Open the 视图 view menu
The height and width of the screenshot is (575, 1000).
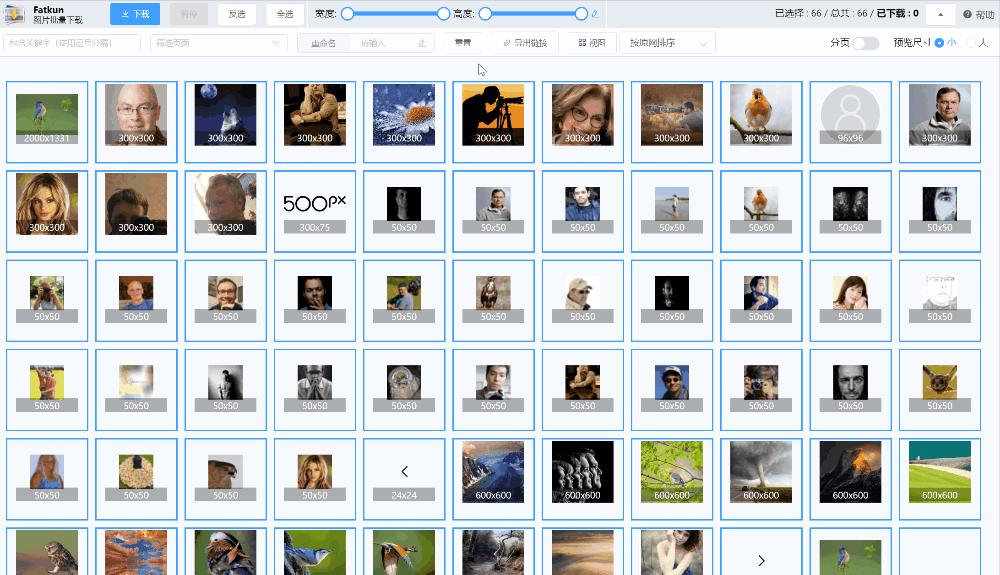592,43
